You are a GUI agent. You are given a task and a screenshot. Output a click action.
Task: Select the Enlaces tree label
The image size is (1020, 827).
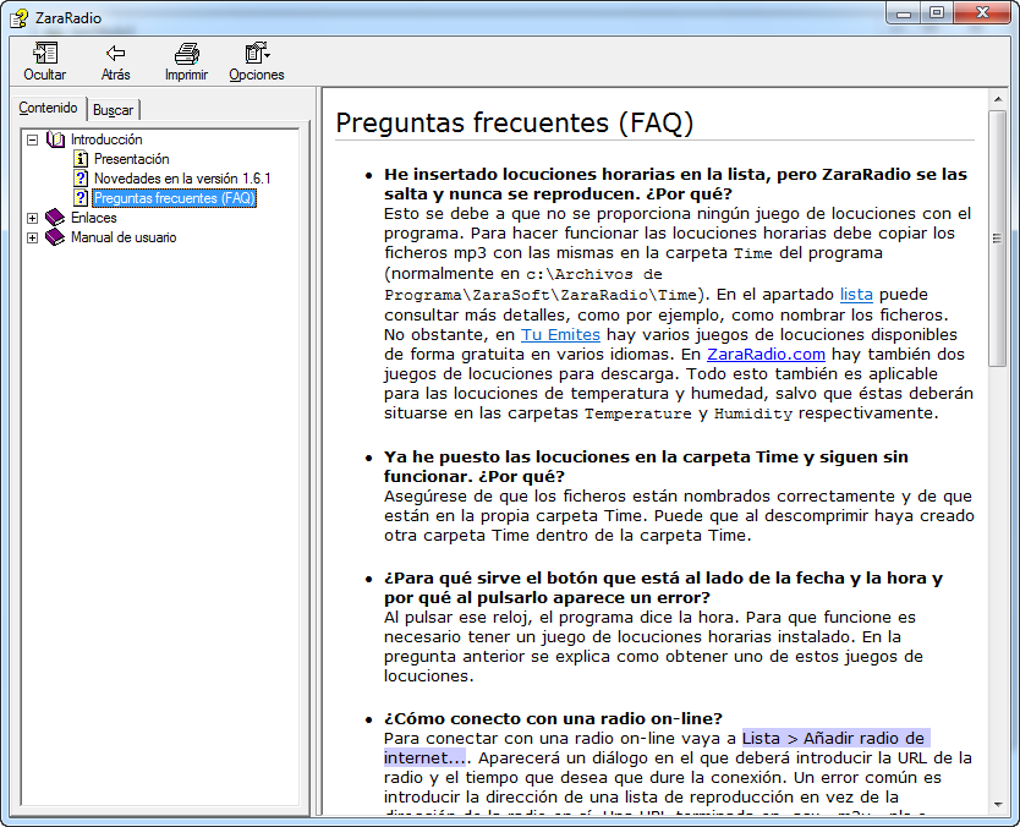tap(94, 217)
